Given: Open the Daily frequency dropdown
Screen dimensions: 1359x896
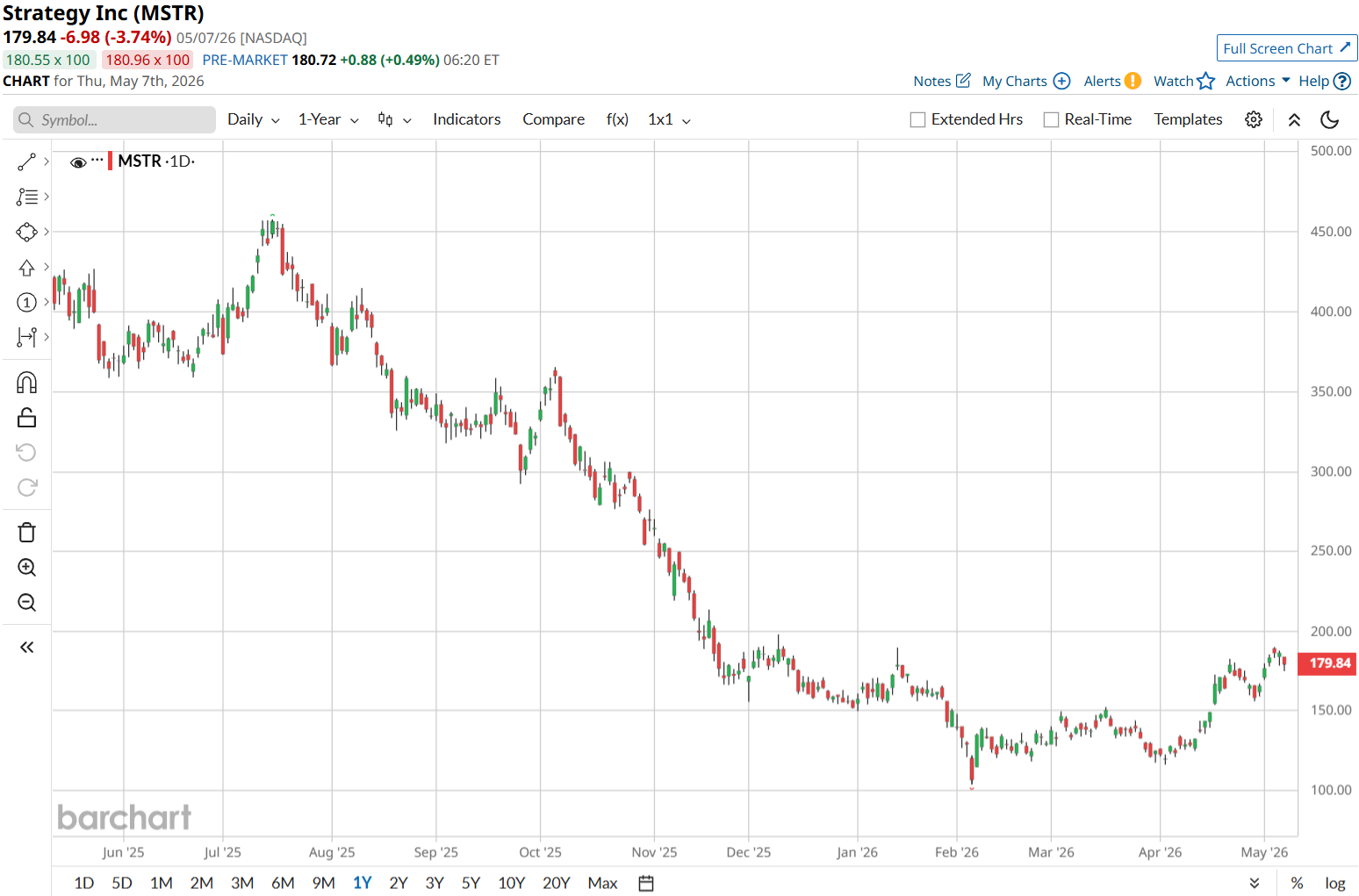Looking at the screenshot, I should pos(254,119).
